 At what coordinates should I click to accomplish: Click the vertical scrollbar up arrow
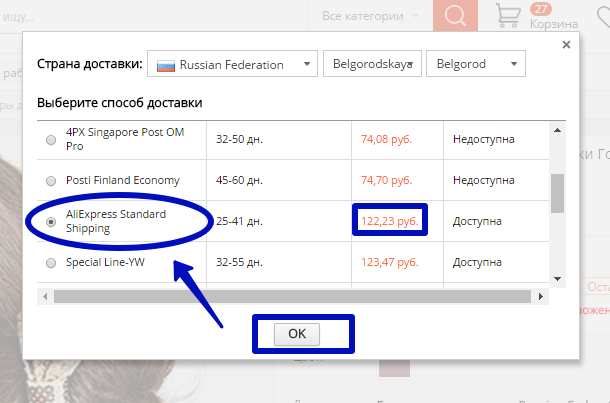(x=557, y=130)
